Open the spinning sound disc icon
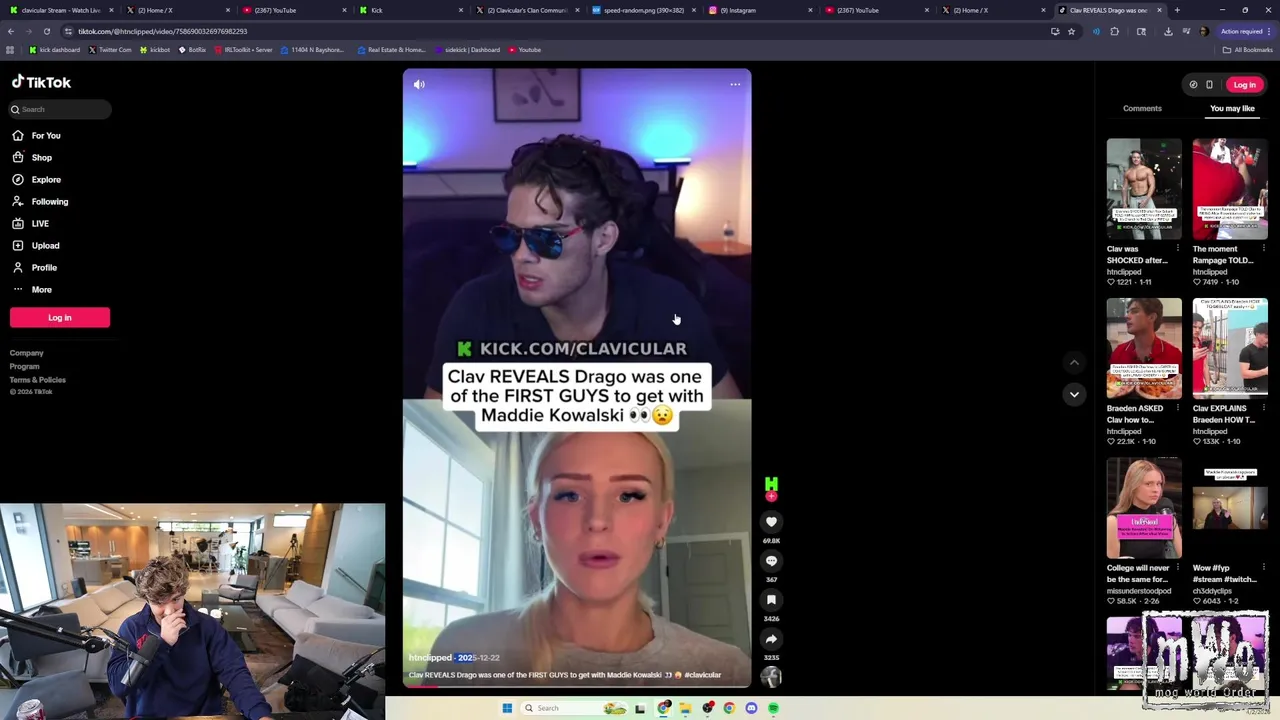The height and width of the screenshot is (720, 1280). [771, 677]
